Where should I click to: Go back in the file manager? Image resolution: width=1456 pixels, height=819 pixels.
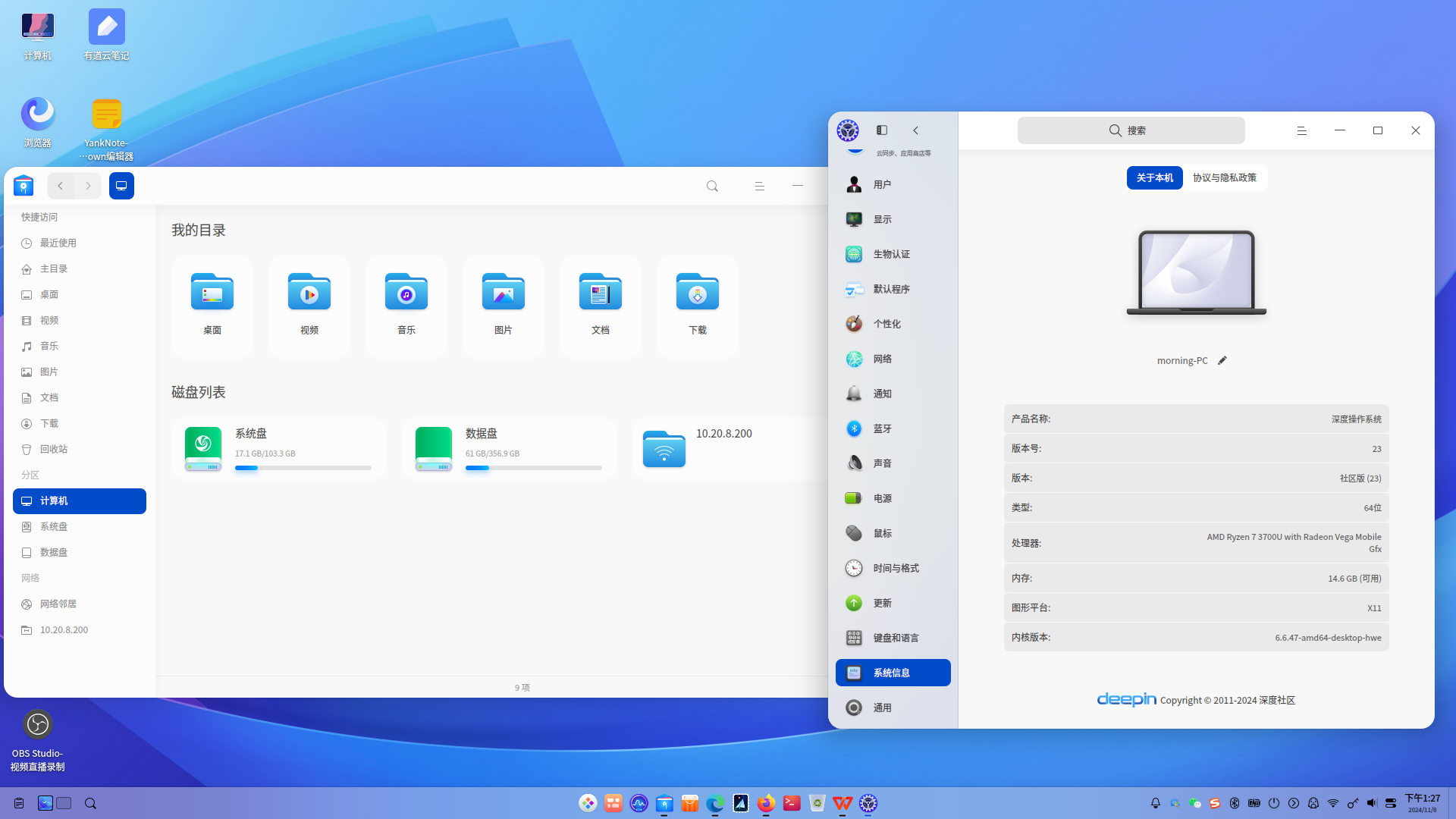coord(61,186)
